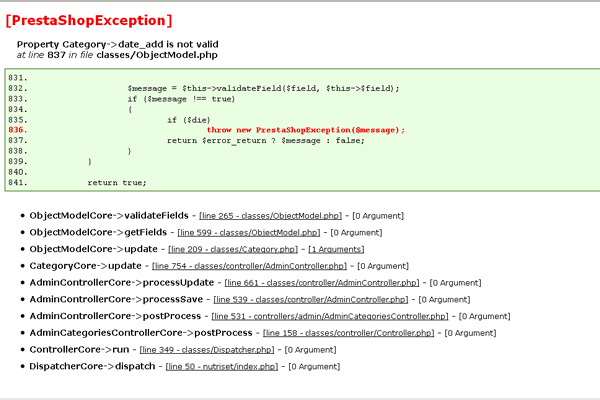Click 'ObjectModelCore->getFields' trace entry

point(98,232)
